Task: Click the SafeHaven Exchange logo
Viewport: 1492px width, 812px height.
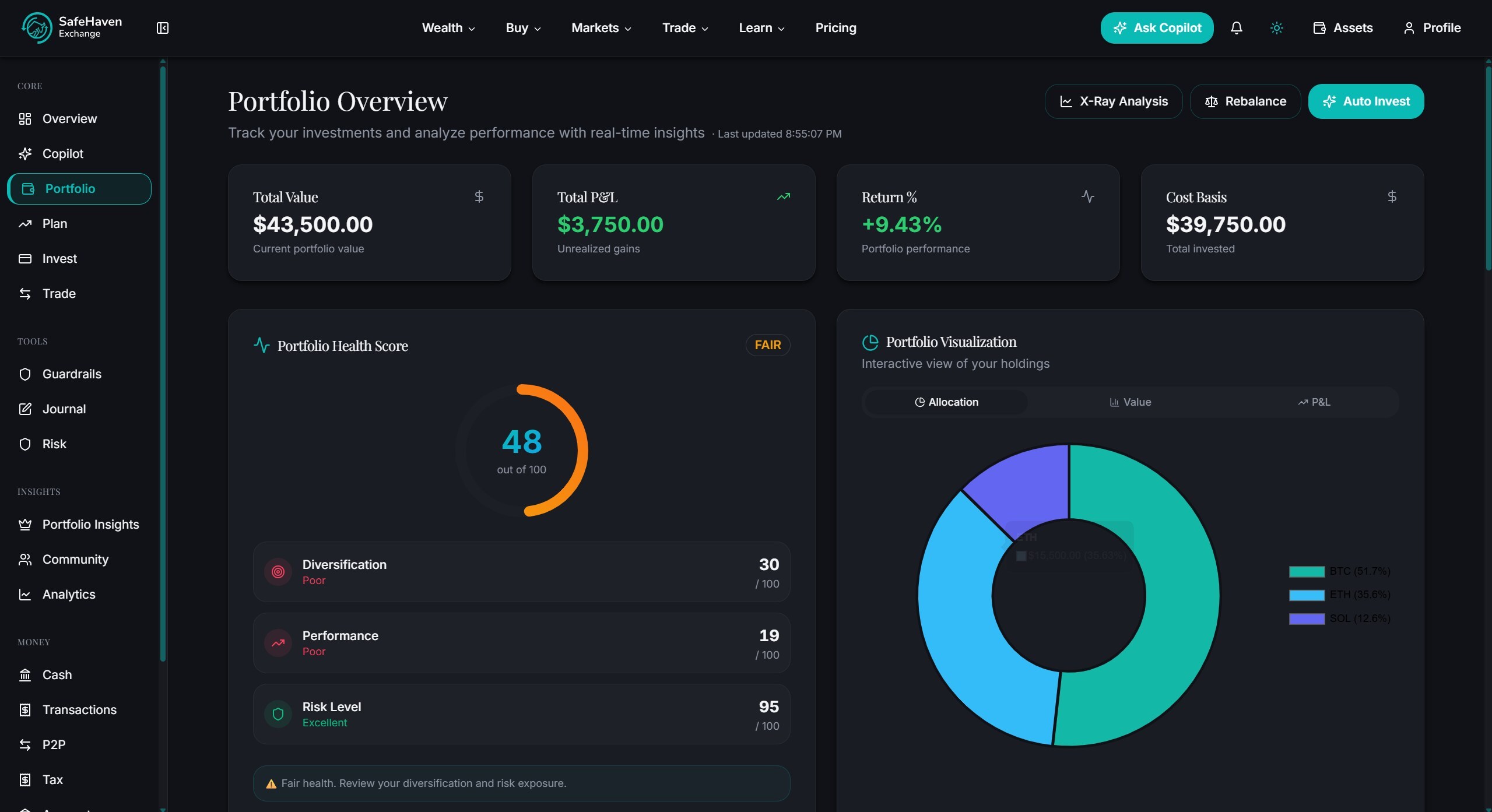Action: pyautogui.click(x=72, y=27)
